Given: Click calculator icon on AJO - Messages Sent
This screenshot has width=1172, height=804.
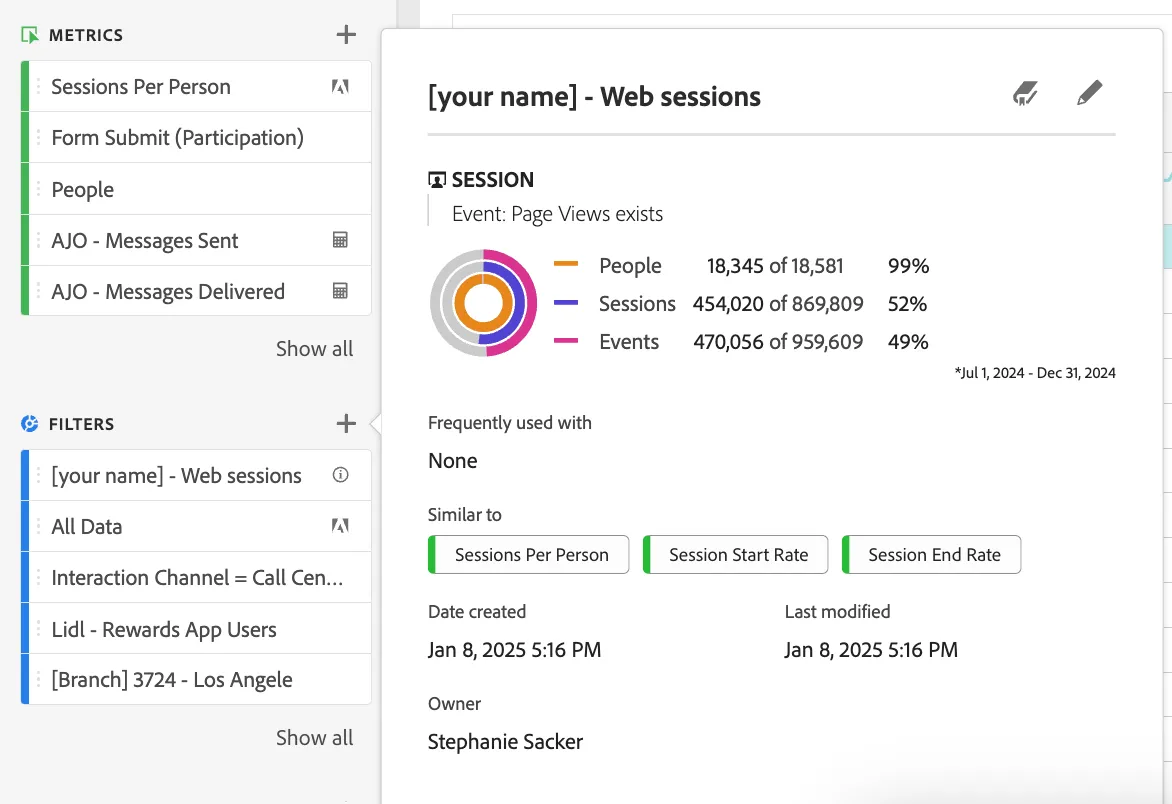Looking at the screenshot, I should click(x=340, y=240).
